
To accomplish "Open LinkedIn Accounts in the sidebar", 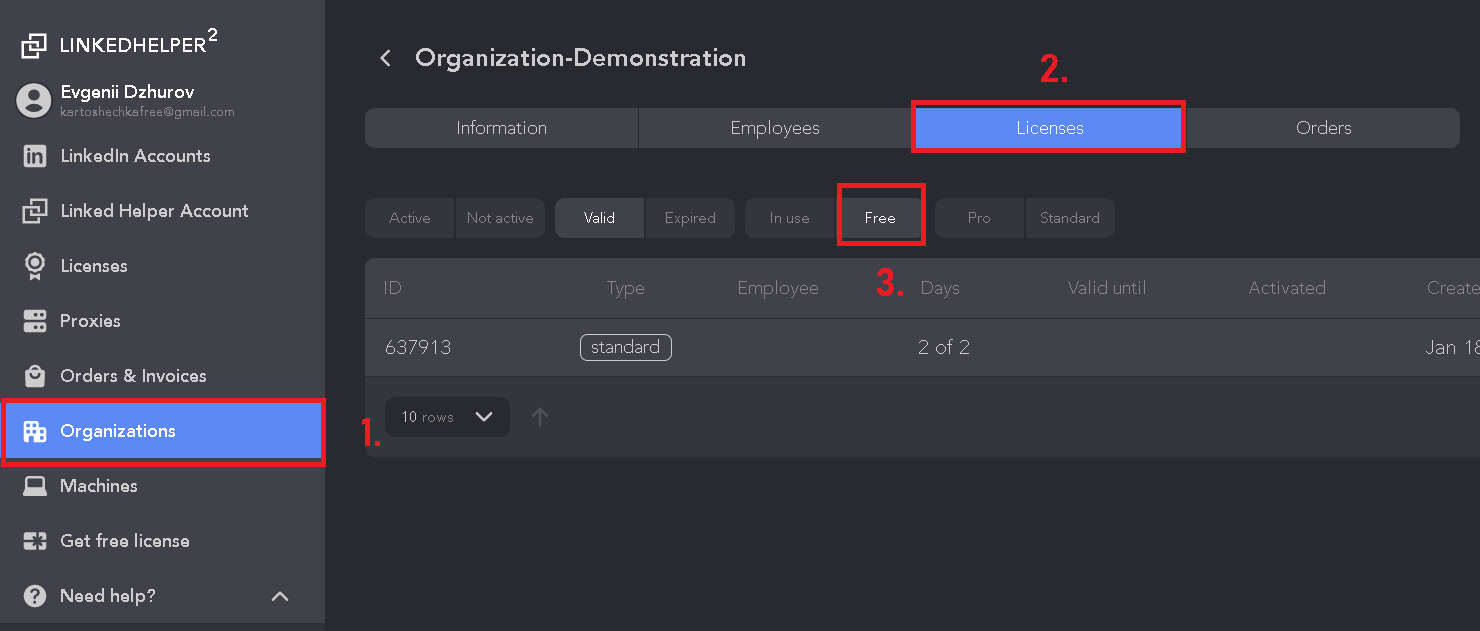I will (163, 156).
